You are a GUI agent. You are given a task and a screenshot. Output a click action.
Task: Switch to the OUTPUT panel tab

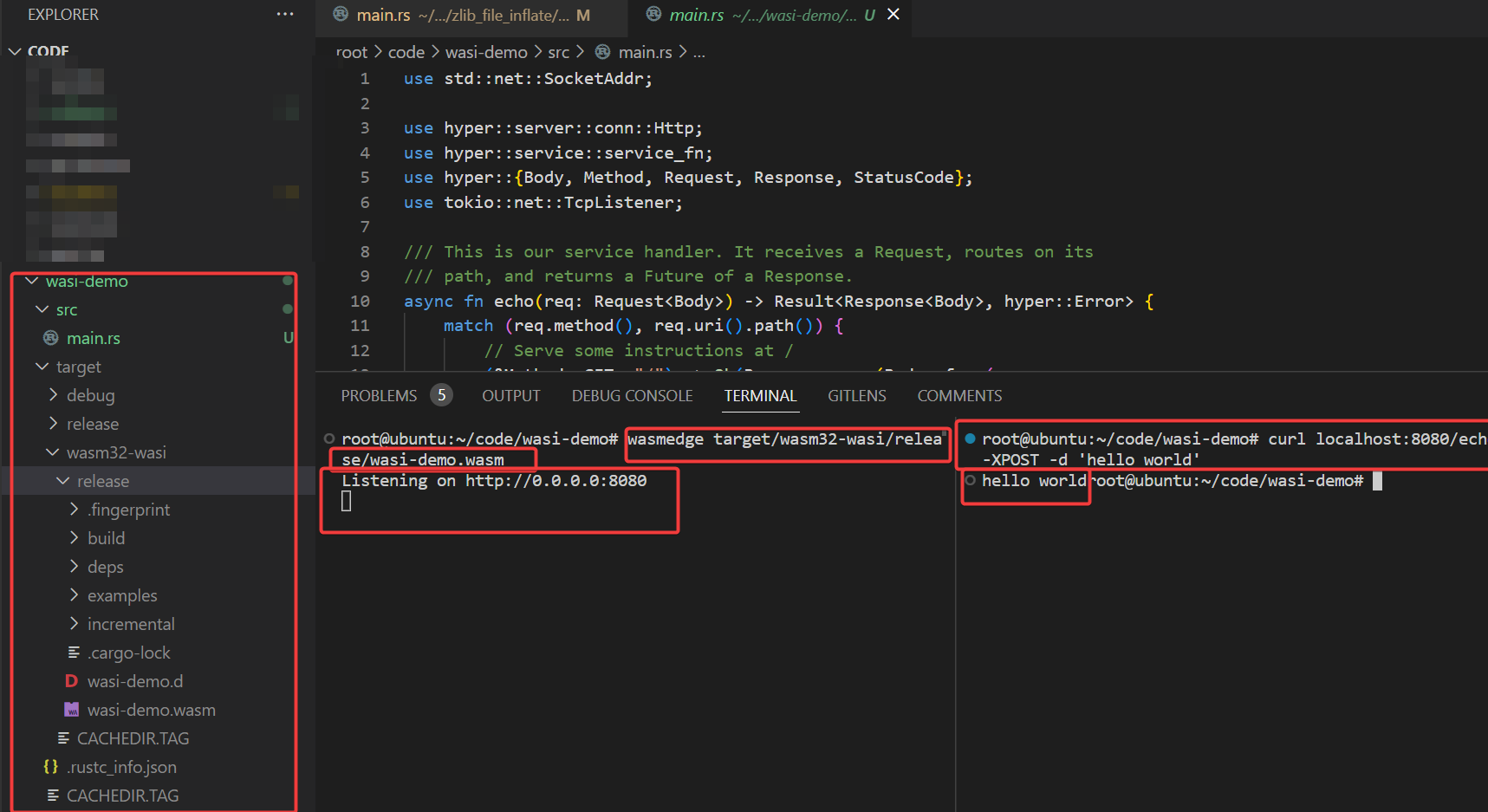point(511,396)
